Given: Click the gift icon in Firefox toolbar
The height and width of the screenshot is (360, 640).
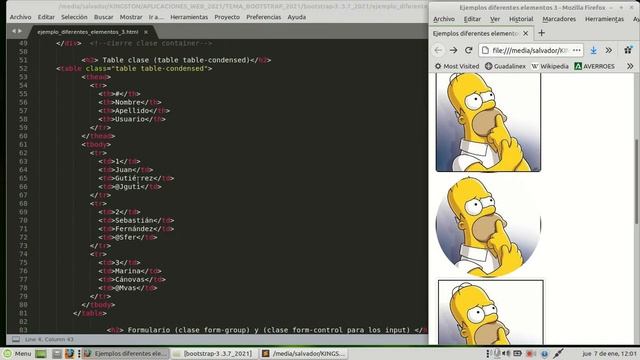Looking at the screenshot, I should pyautogui.click(x=629, y=50).
